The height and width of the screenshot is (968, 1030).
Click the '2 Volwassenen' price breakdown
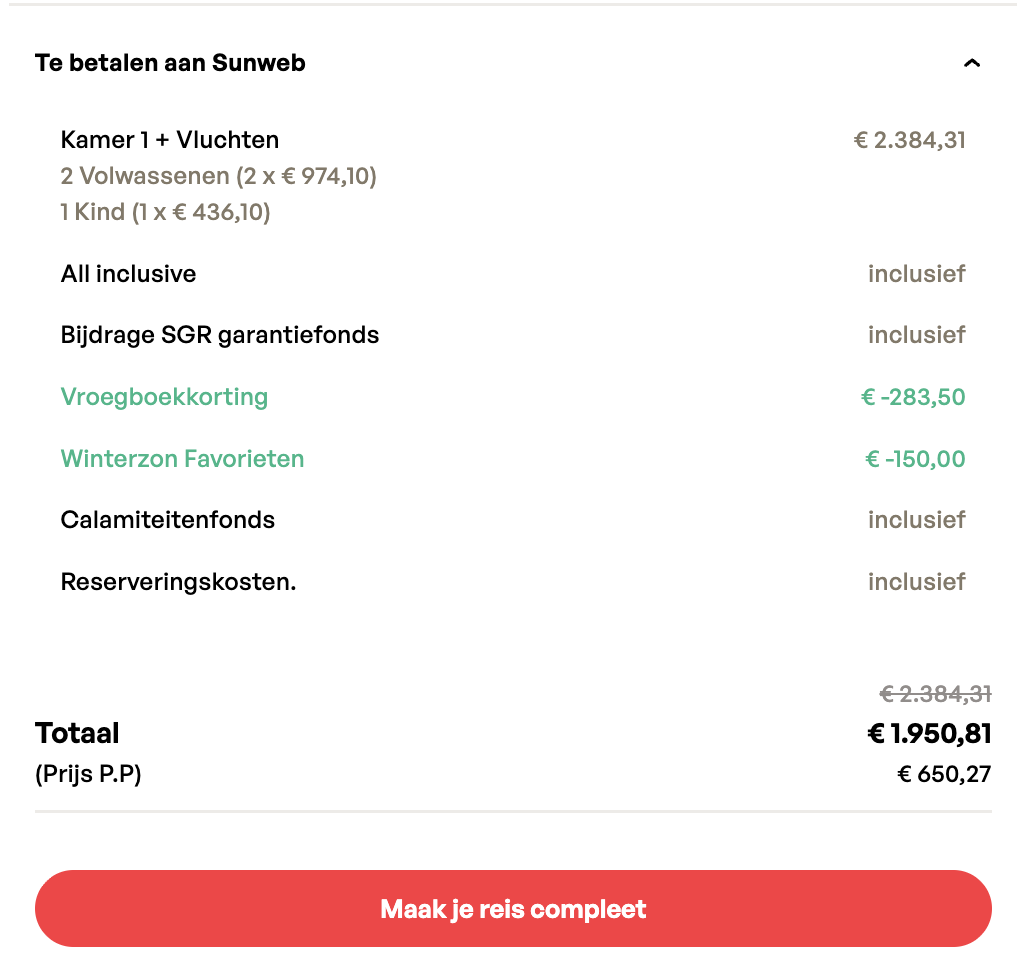(x=218, y=177)
